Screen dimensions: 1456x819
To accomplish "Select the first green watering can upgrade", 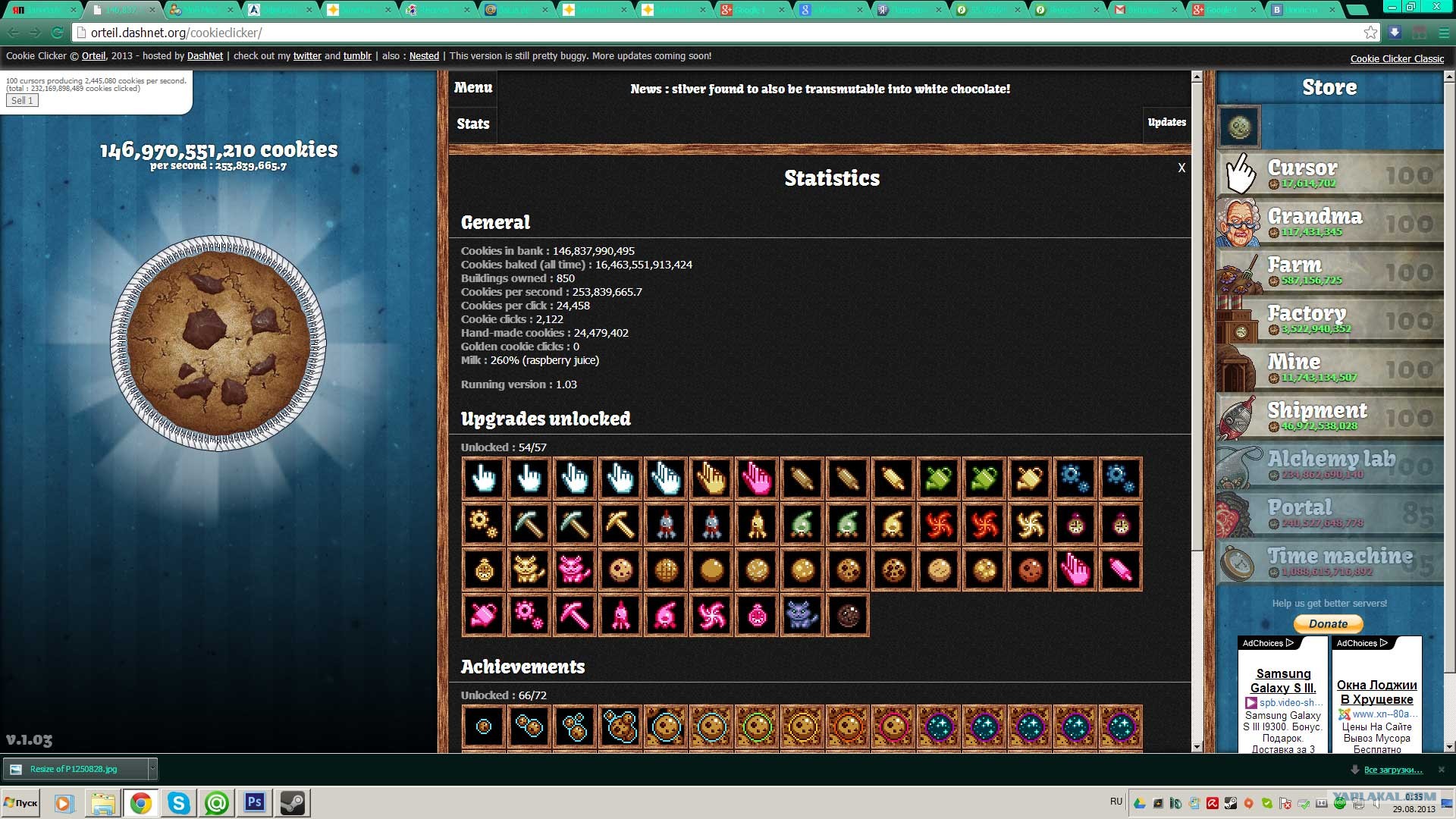I will 939,479.
